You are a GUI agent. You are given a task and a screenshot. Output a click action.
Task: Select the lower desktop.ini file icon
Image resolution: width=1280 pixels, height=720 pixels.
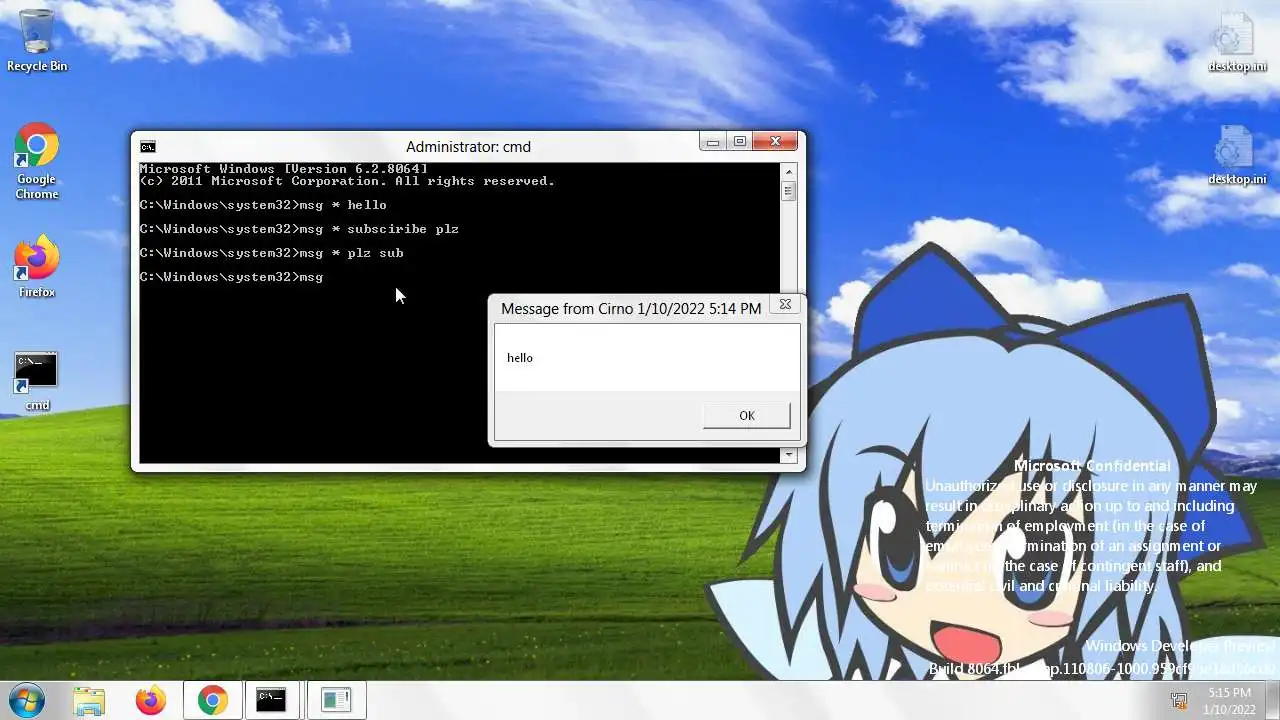coord(1237,155)
